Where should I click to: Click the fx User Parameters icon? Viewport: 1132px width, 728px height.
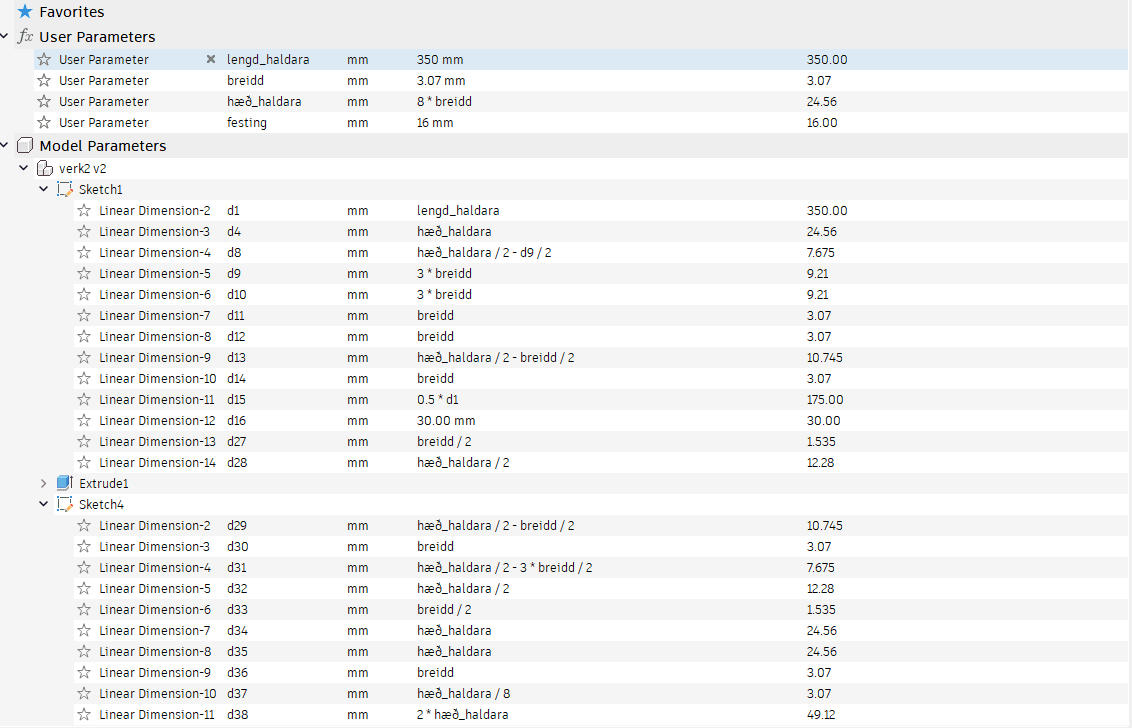[25, 36]
